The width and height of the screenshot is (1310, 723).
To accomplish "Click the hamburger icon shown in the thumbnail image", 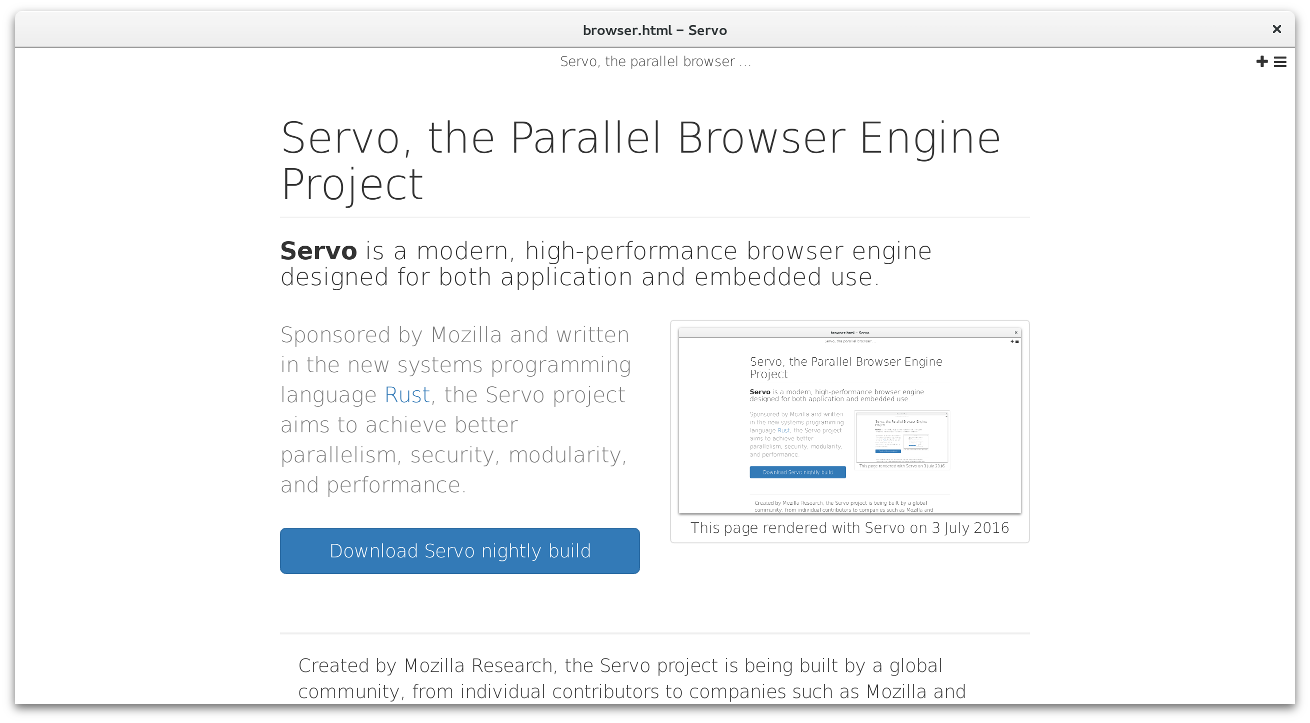I will click(x=1017, y=342).
